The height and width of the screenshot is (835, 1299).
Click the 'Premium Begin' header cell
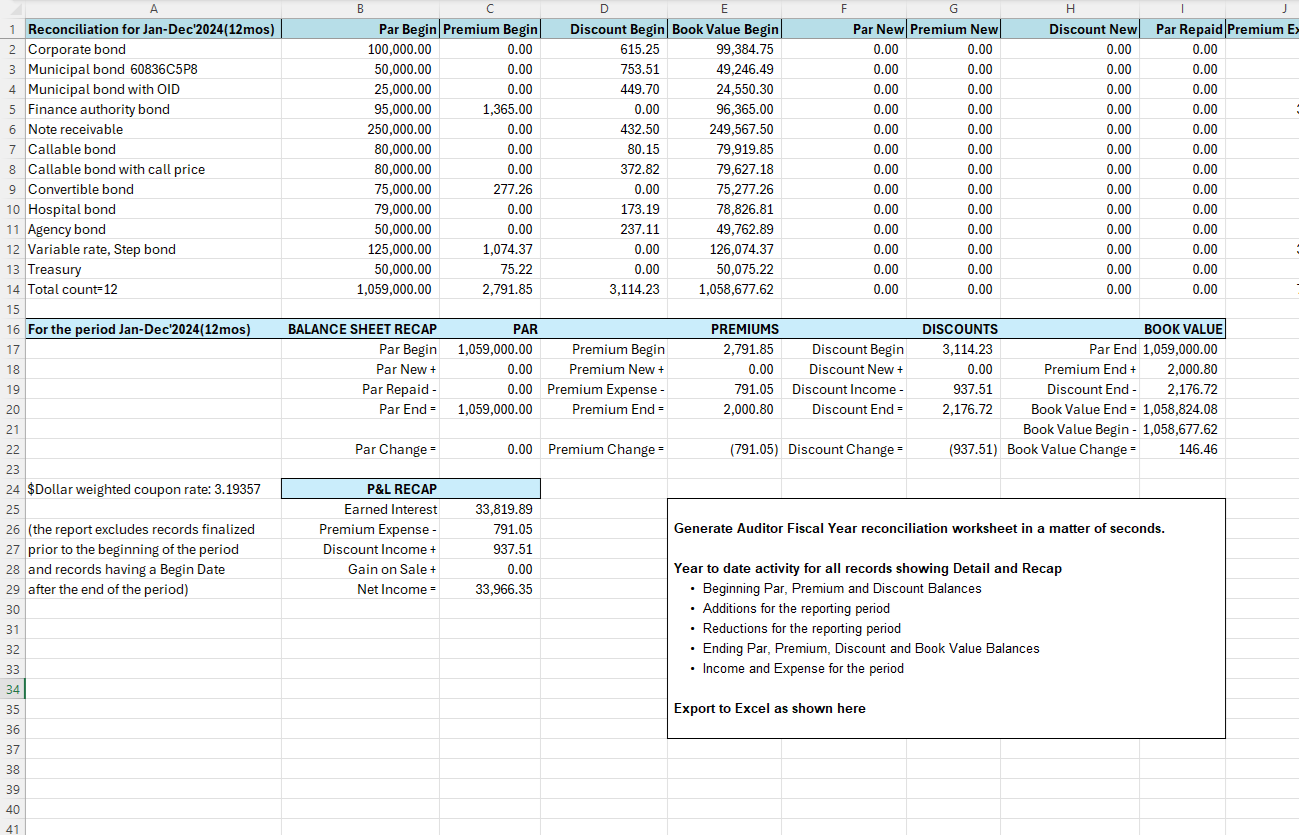coord(490,29)
